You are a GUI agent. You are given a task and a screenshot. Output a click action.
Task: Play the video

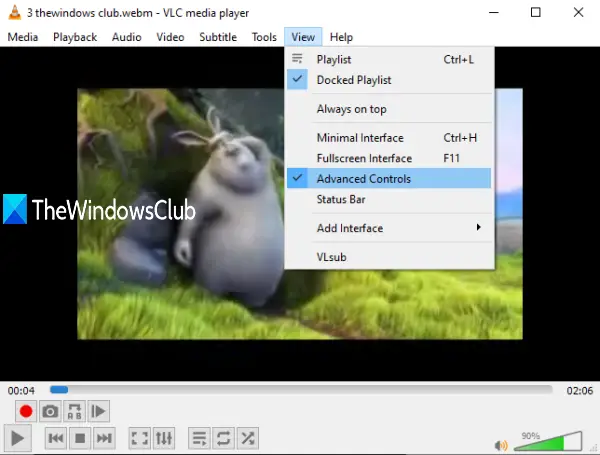coord(18,438)
